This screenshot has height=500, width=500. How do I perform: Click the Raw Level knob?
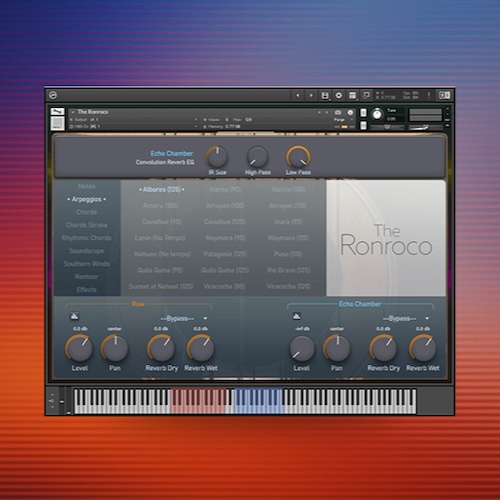79,348
